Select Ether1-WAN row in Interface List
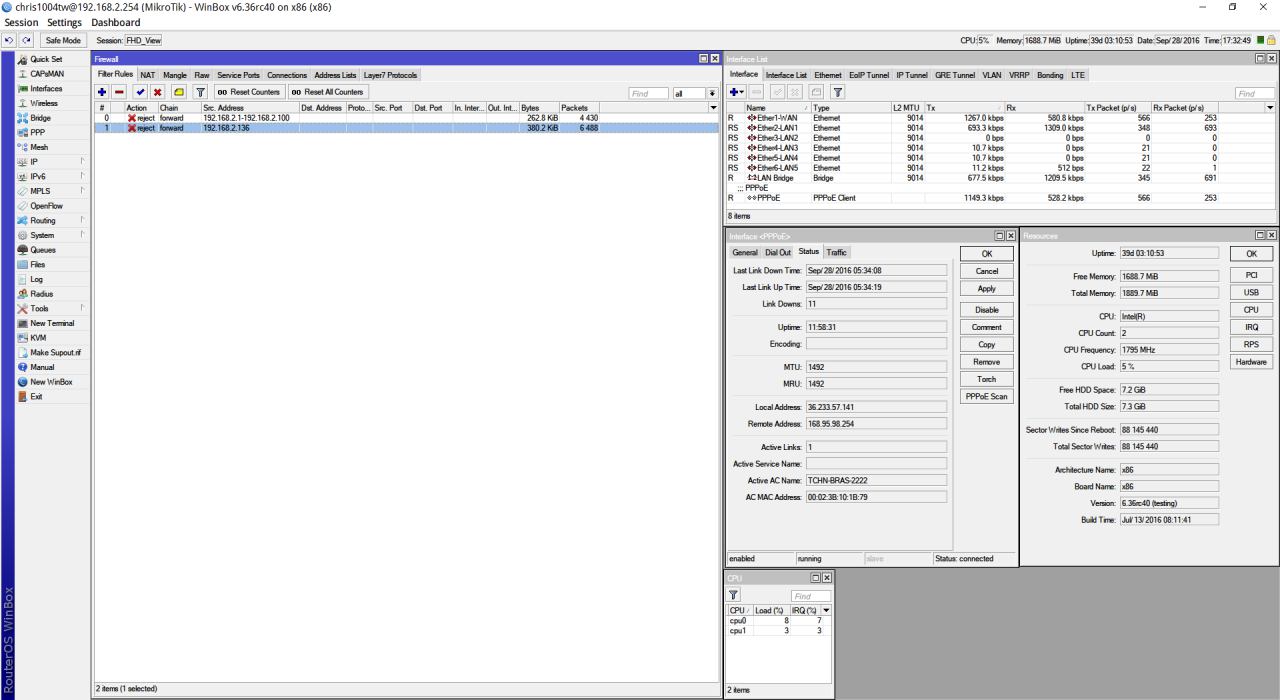1280x700 pixels. pos(1001,117)
